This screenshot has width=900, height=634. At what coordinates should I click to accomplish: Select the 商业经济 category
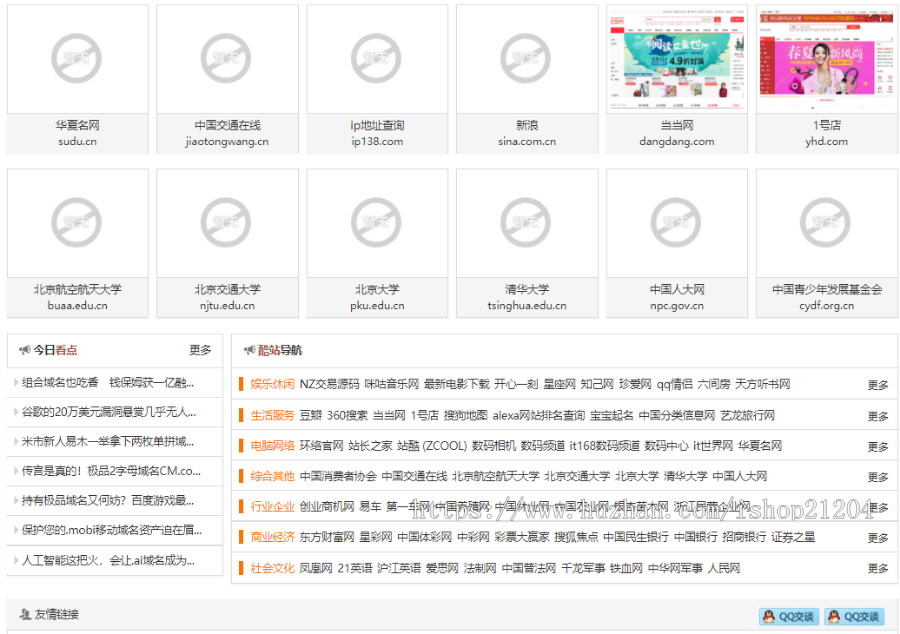[272, 536]
